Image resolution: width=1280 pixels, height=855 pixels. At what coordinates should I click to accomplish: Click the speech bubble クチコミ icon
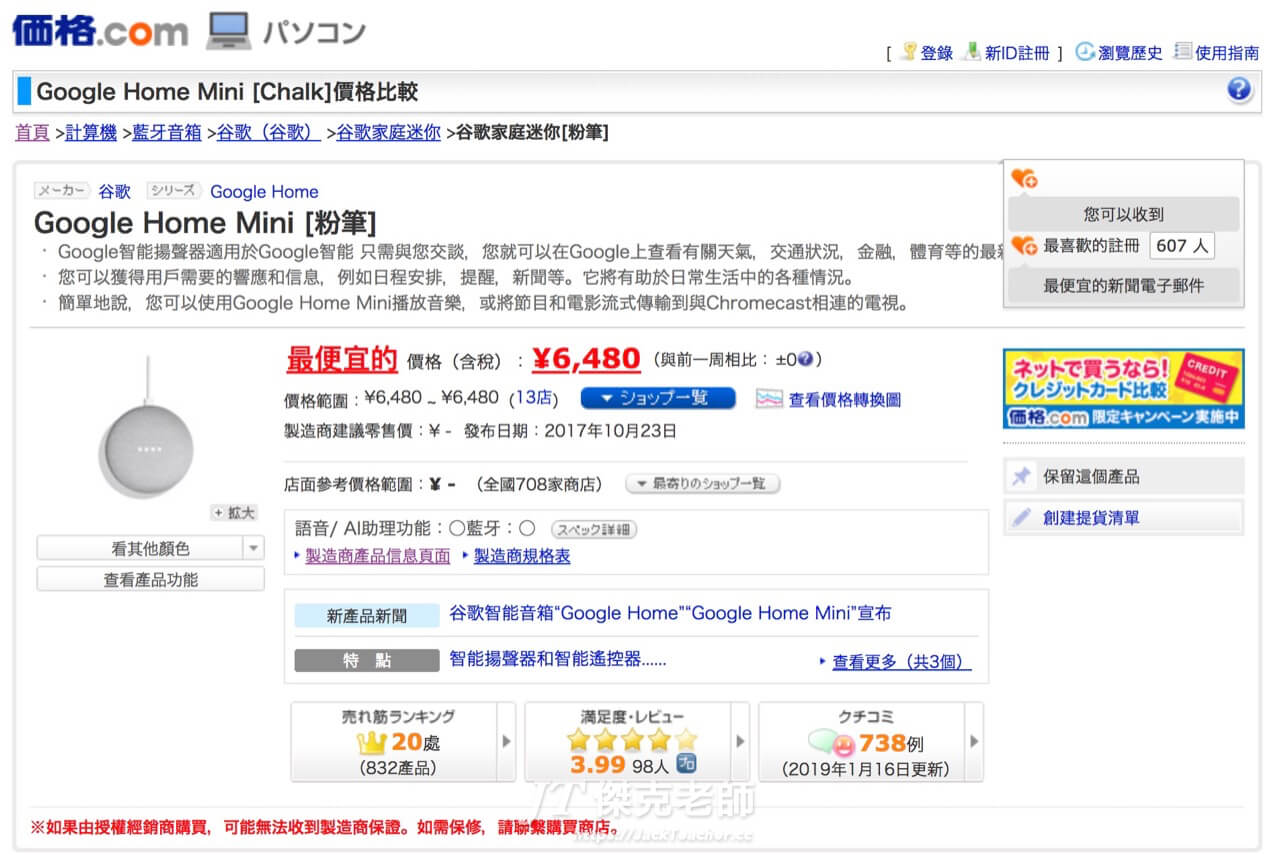pyautogui.click(x=832, y=743)
